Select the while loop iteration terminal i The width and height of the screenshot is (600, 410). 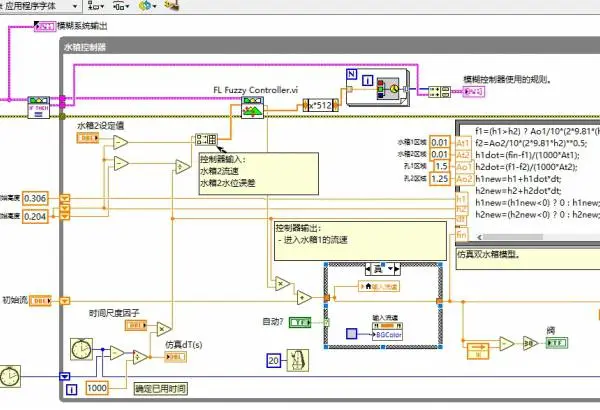[72, 390]
